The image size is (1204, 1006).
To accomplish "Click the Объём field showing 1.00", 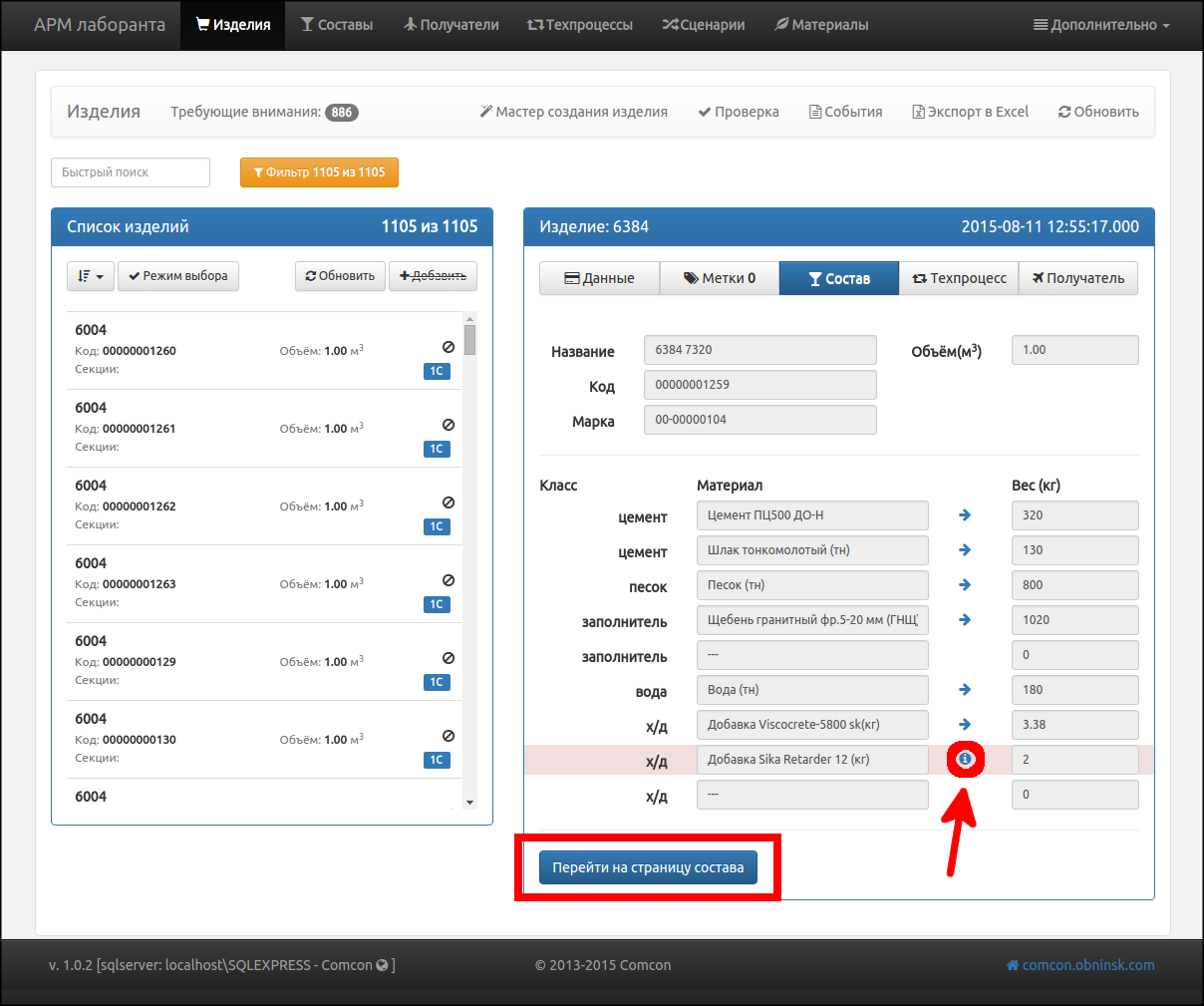I will [x=1075, y=350].
